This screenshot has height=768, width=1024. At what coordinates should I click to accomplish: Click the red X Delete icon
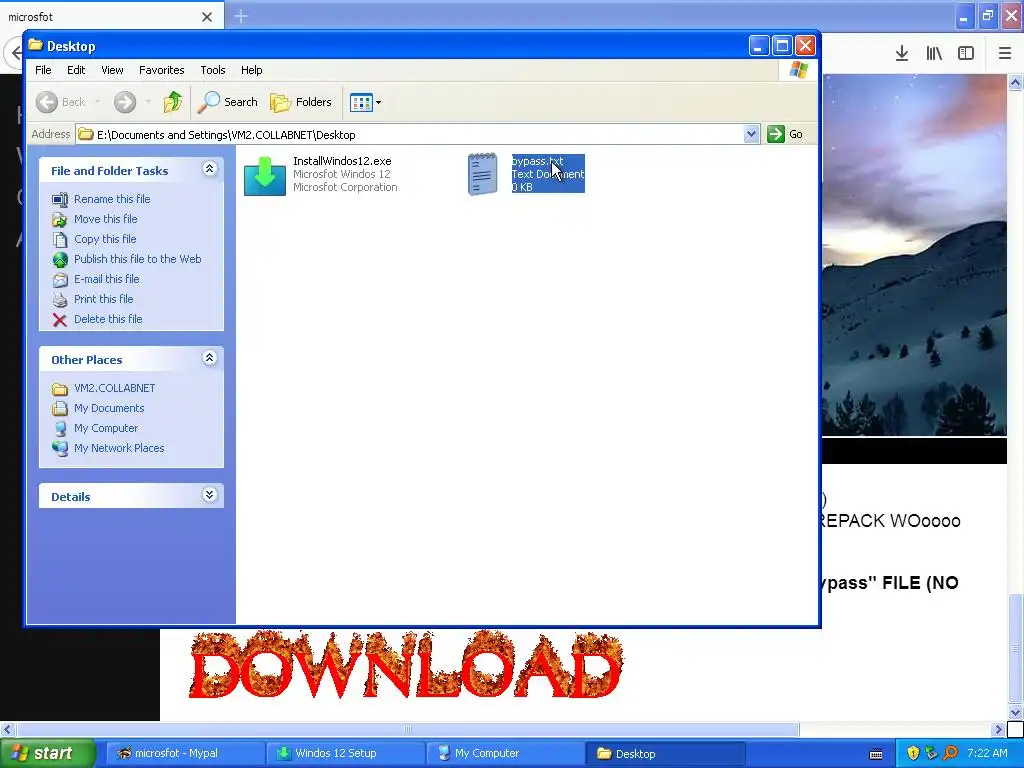(59, 320)
